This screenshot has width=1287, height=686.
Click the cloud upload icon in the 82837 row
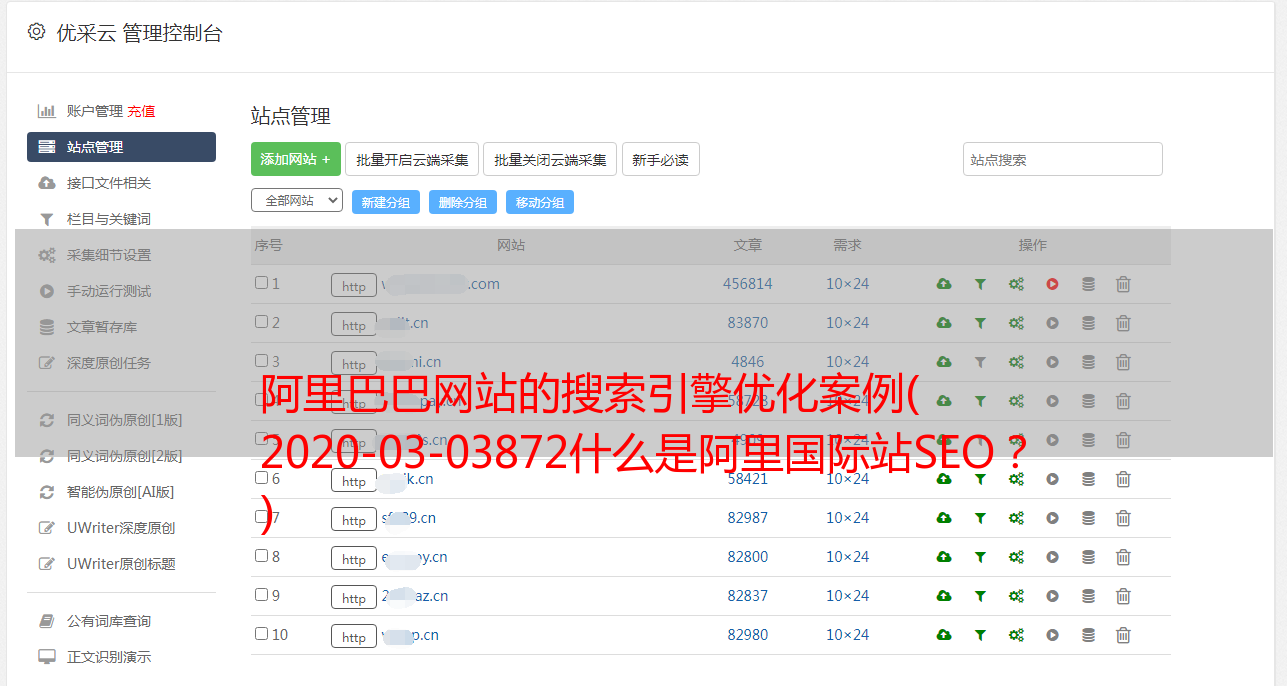(x=944, y=596)
